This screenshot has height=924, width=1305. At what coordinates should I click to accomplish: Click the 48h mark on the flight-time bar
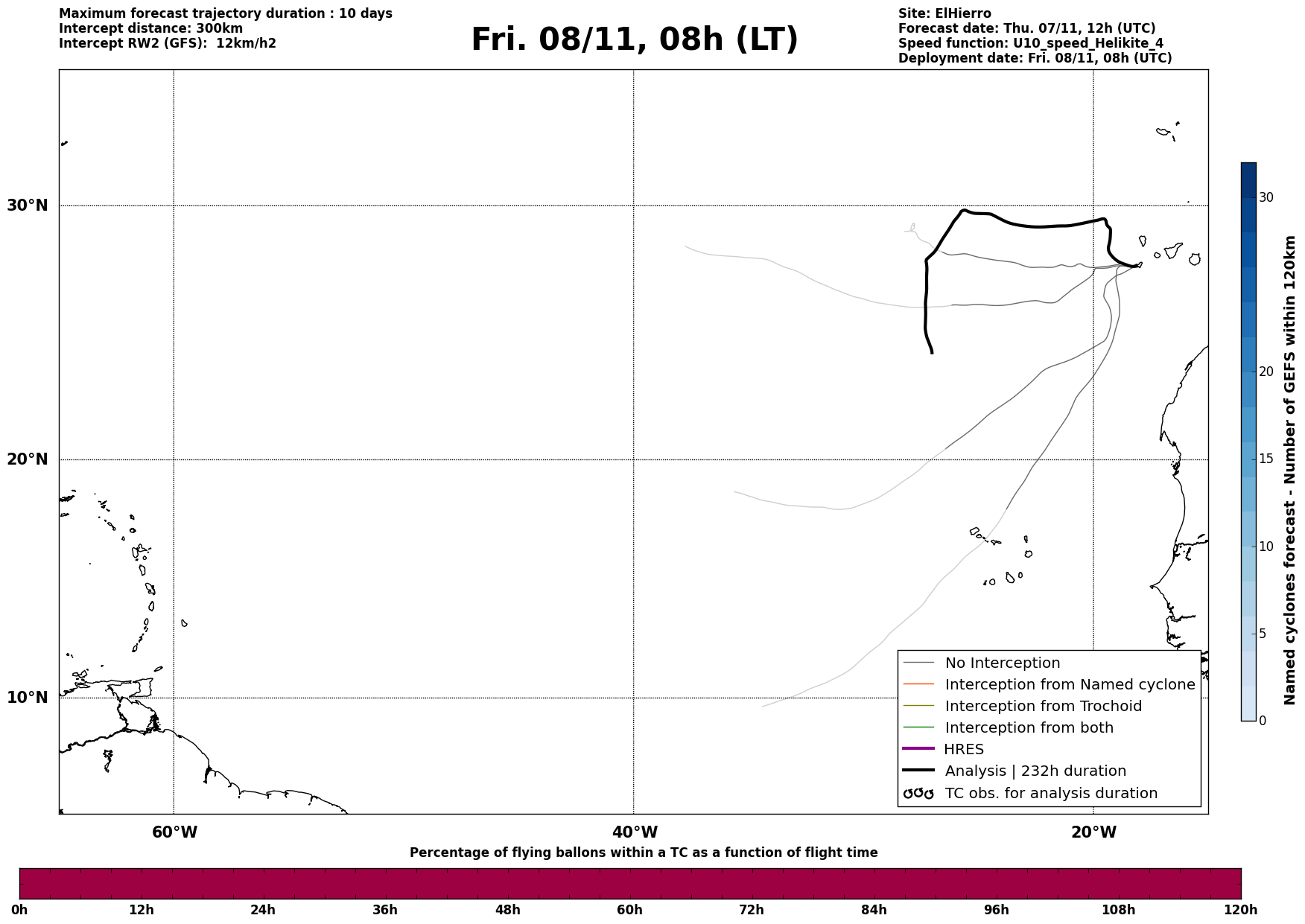tap(507, 910)
